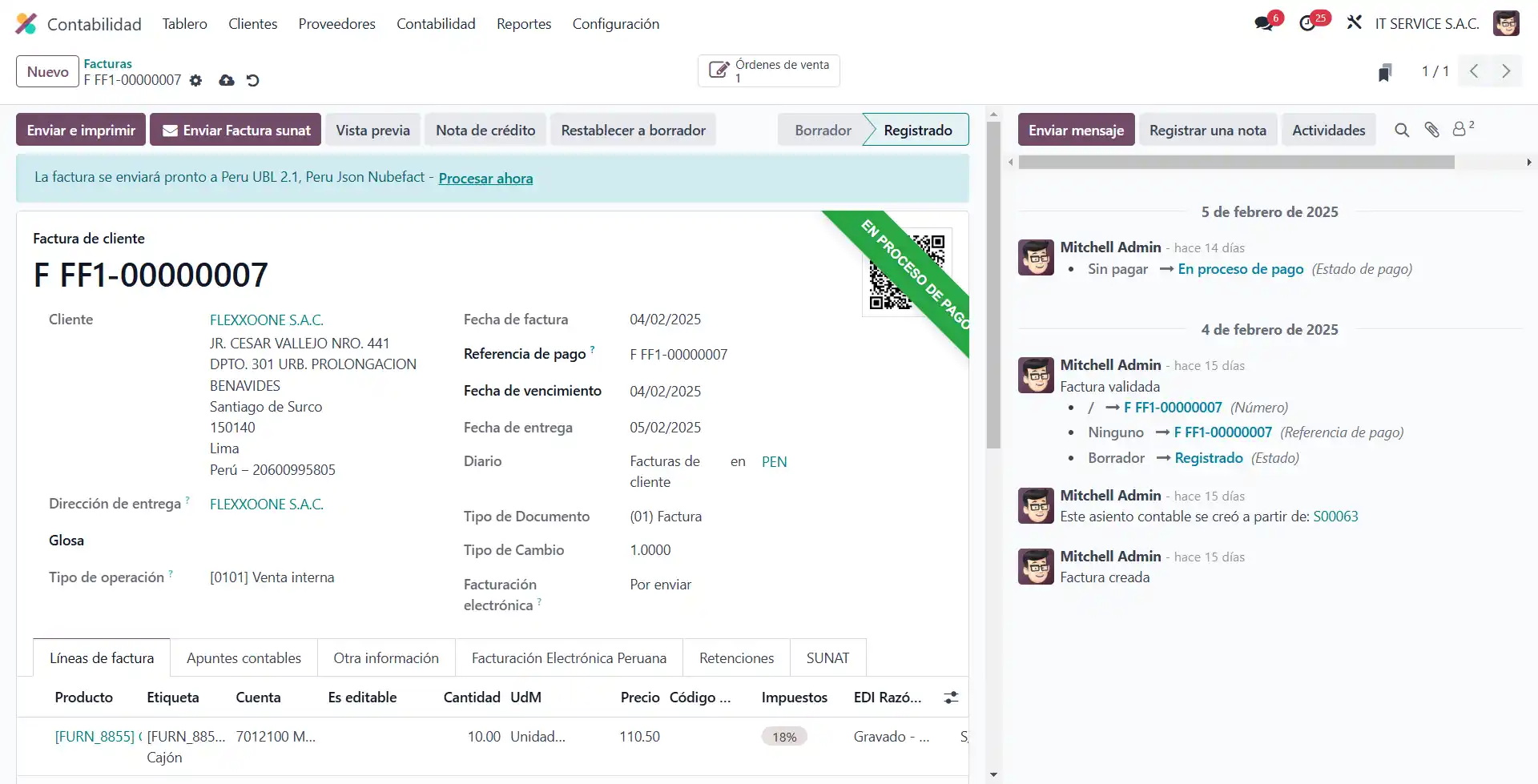The width and height of the screenshot is (1538, 784).
Task: Open the Contabilidad menu item in the navbar
Action: (436, 24)
